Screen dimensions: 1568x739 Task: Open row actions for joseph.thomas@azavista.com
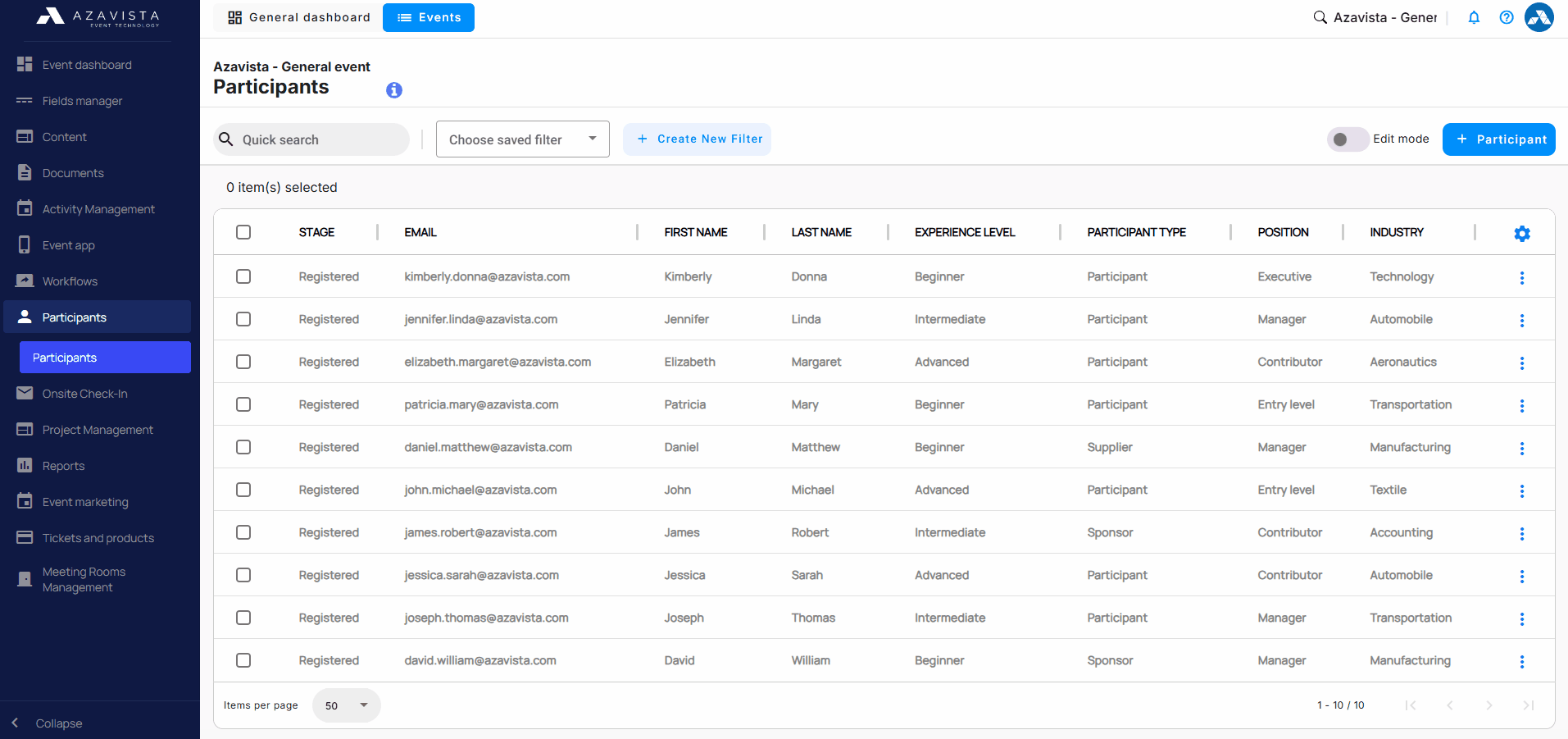(1522, 619)
